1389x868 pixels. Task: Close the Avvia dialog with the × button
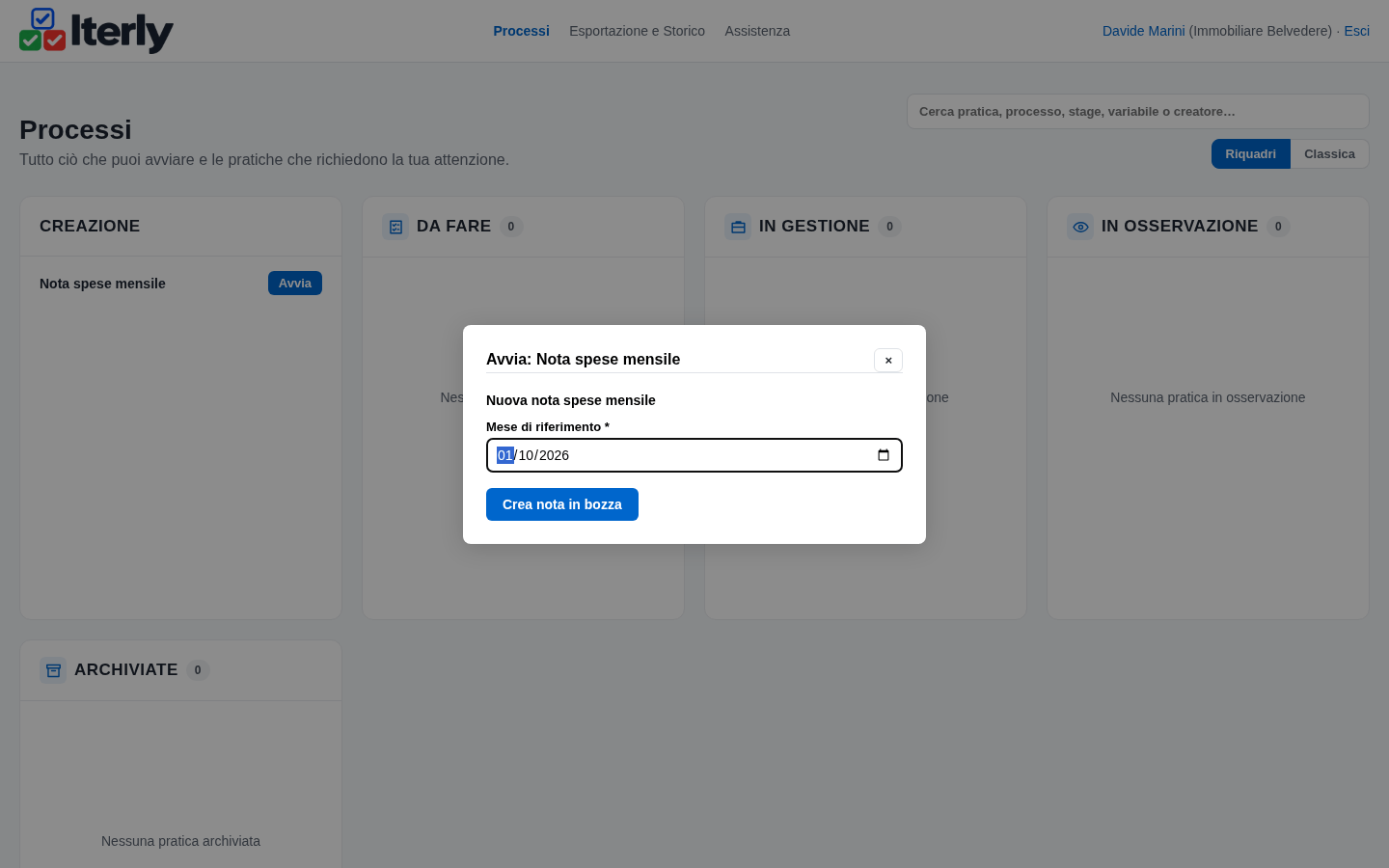coord(888,360)
